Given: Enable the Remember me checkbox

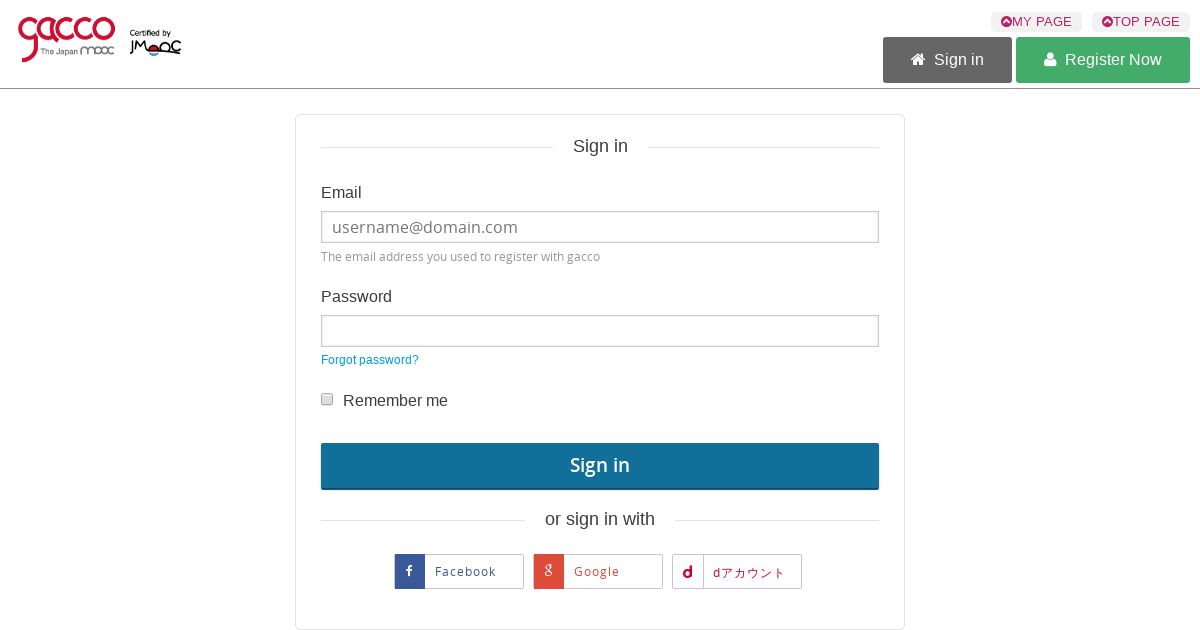Looking at the screenshot, I should click(327, 399).
